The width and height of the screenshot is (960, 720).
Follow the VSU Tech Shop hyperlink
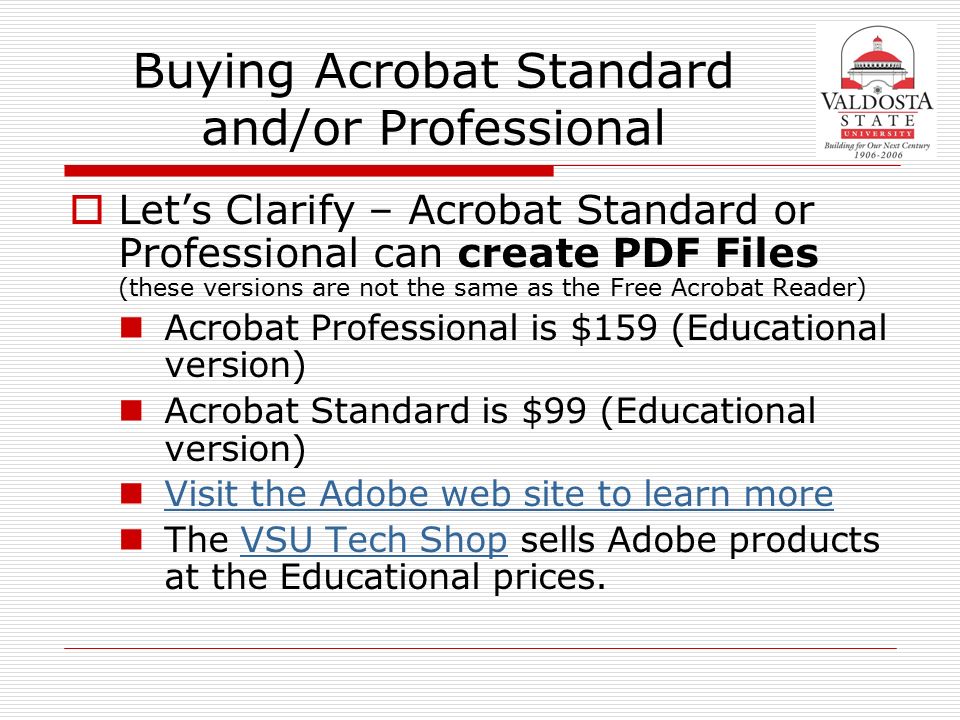tap(373, 540)
